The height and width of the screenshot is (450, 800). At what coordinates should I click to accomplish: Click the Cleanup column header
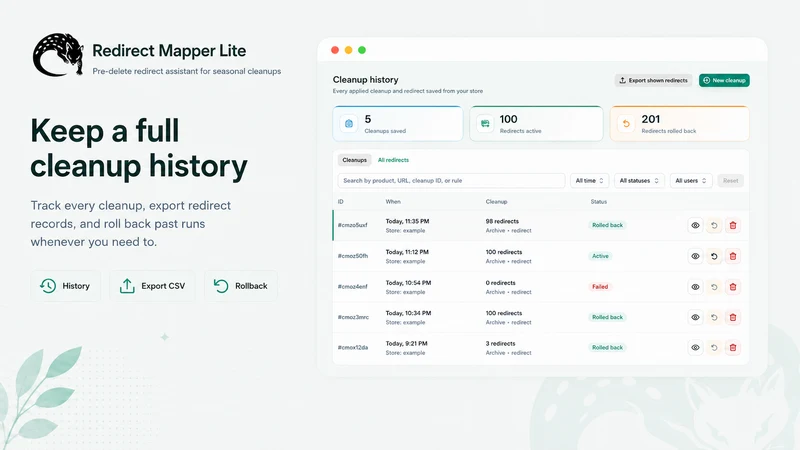tap(496, 202)
